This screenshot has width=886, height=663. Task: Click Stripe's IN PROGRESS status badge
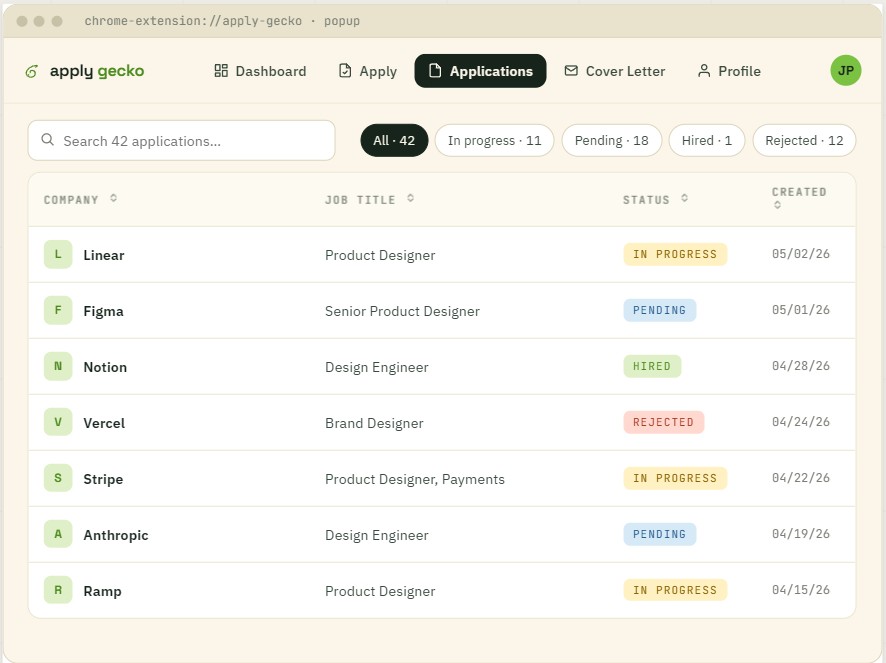click(x=675, y=478)
